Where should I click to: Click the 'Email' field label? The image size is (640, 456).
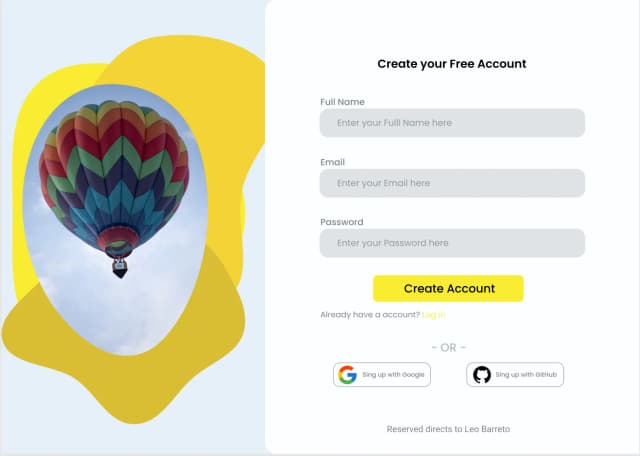[333, 162]
